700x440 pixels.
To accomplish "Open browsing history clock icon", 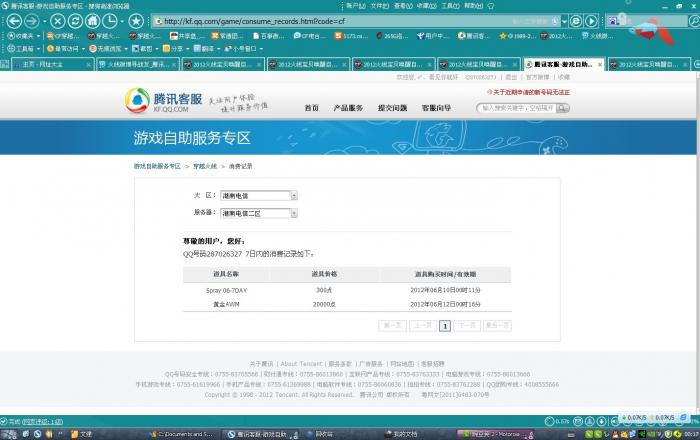I will [110, 21].
